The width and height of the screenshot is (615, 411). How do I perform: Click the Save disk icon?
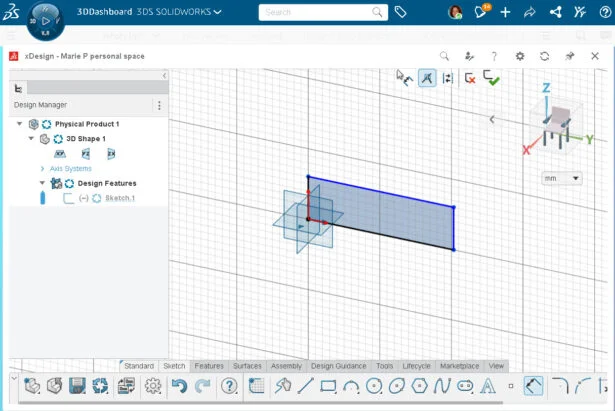(77, 385)
